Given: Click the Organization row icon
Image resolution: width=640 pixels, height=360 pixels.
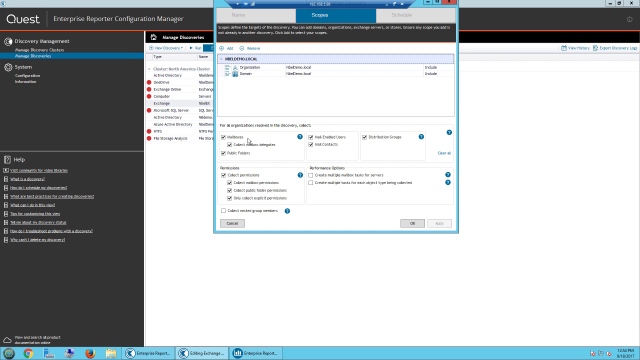Looking at the screenshot, I should tap(235, 68).
